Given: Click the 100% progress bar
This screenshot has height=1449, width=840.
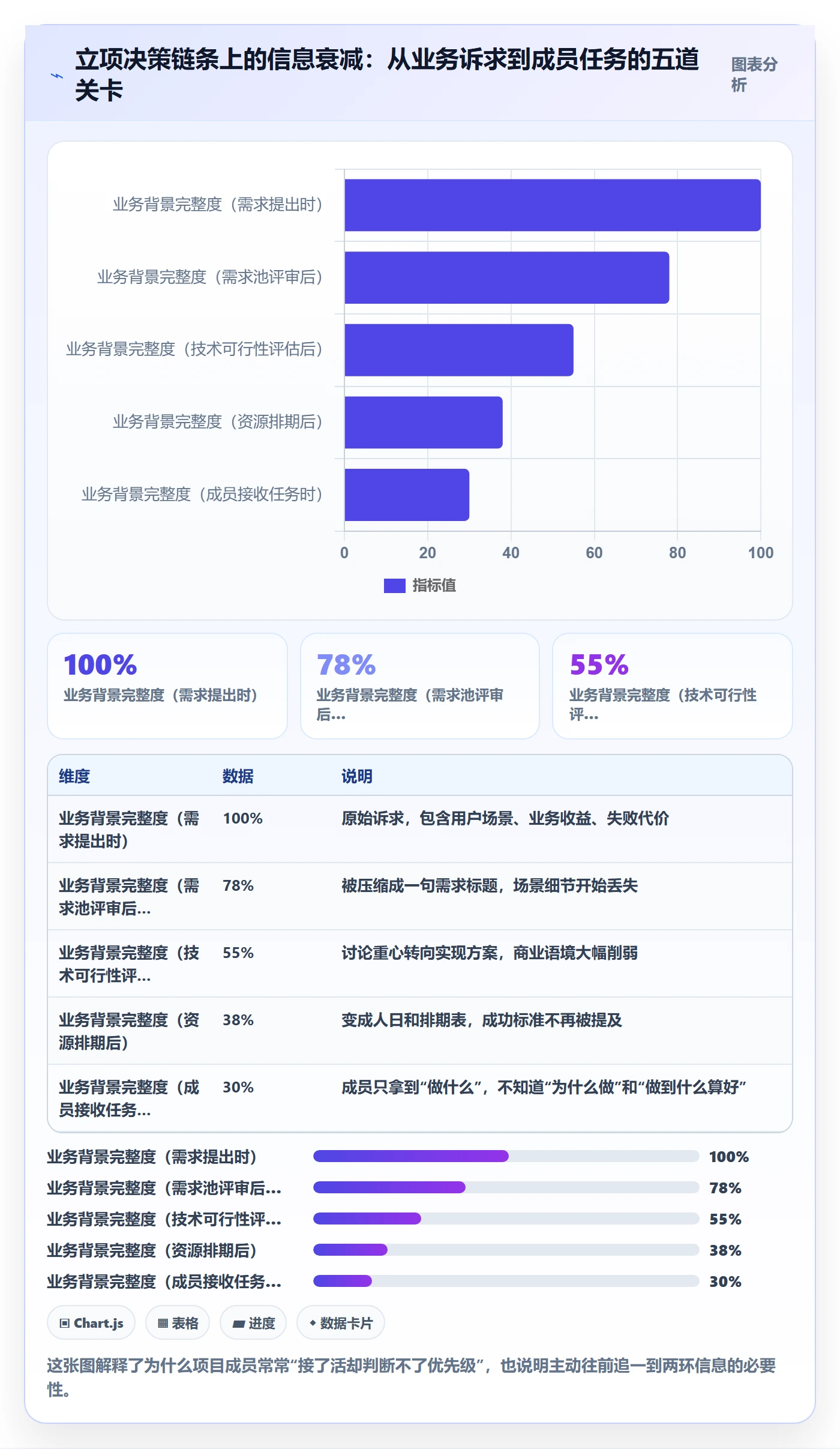Looking at the screenshot, I should coord(506,1156).
